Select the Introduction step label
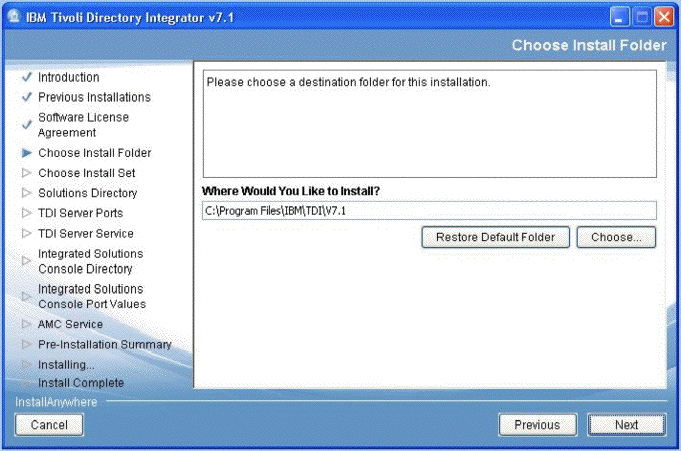The width and height of the screenshot is (681, 451). [69, 77]
